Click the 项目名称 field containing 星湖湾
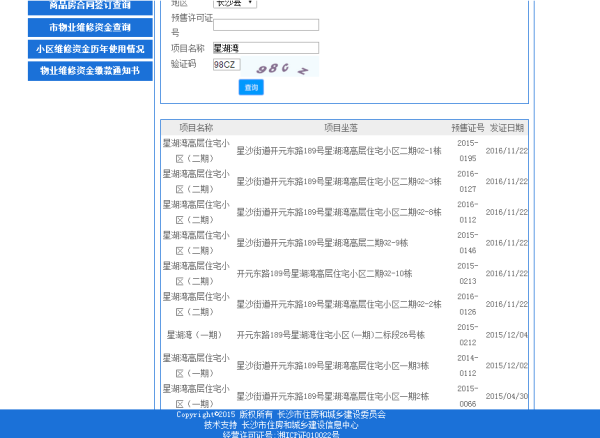Screen dimensions: 600x438 pos(265,48)
